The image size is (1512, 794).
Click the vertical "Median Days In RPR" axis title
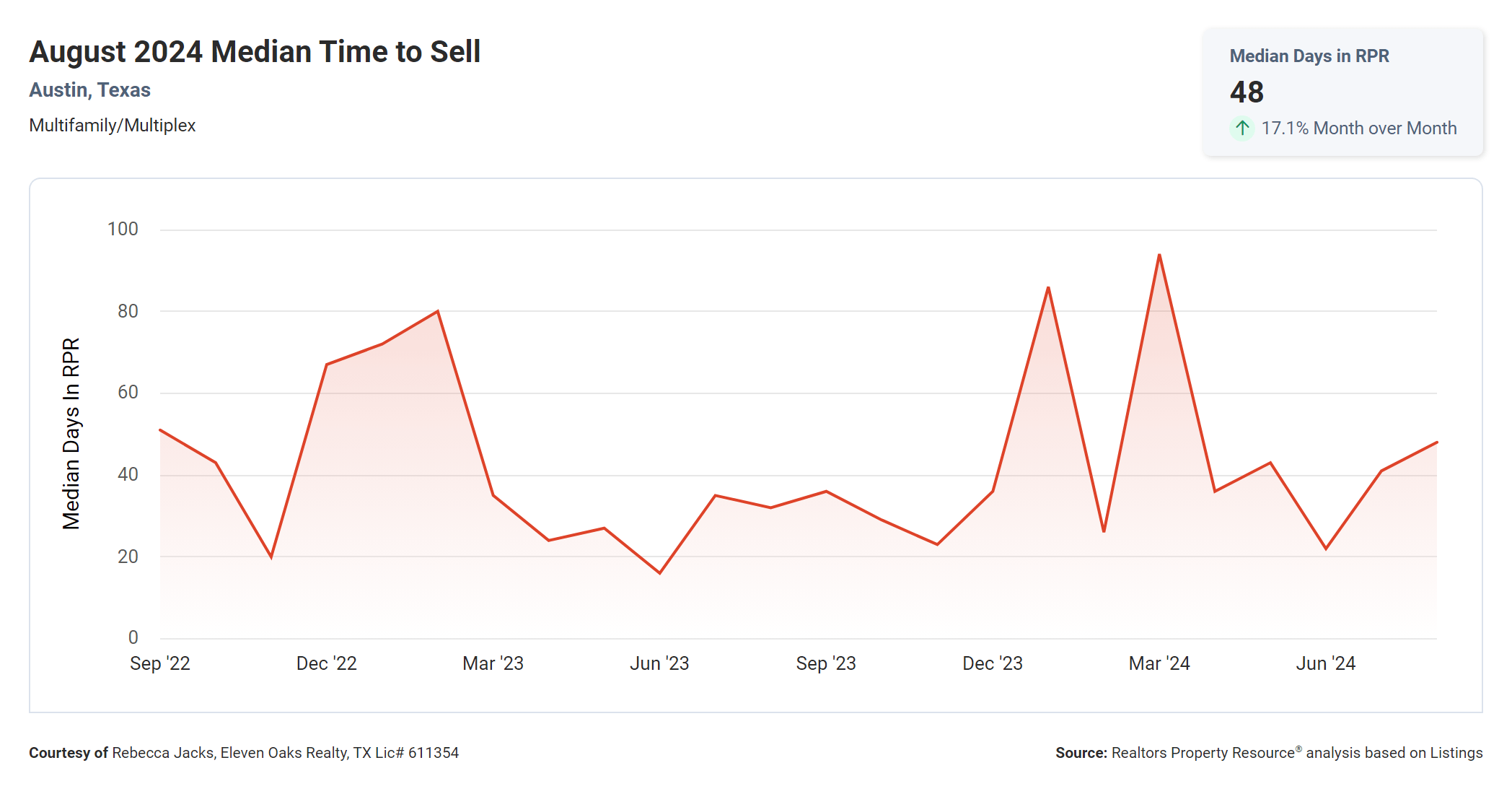click(71, 433)
